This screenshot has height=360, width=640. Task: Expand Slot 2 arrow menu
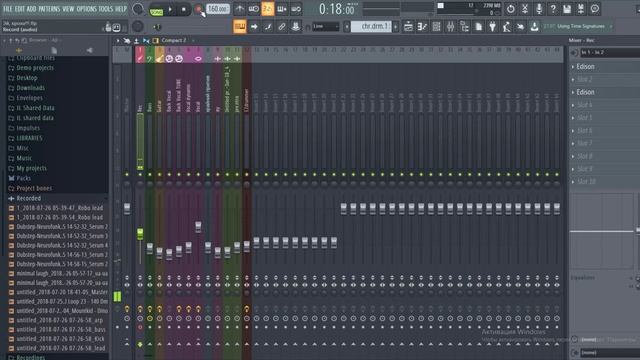click(573, 79)
